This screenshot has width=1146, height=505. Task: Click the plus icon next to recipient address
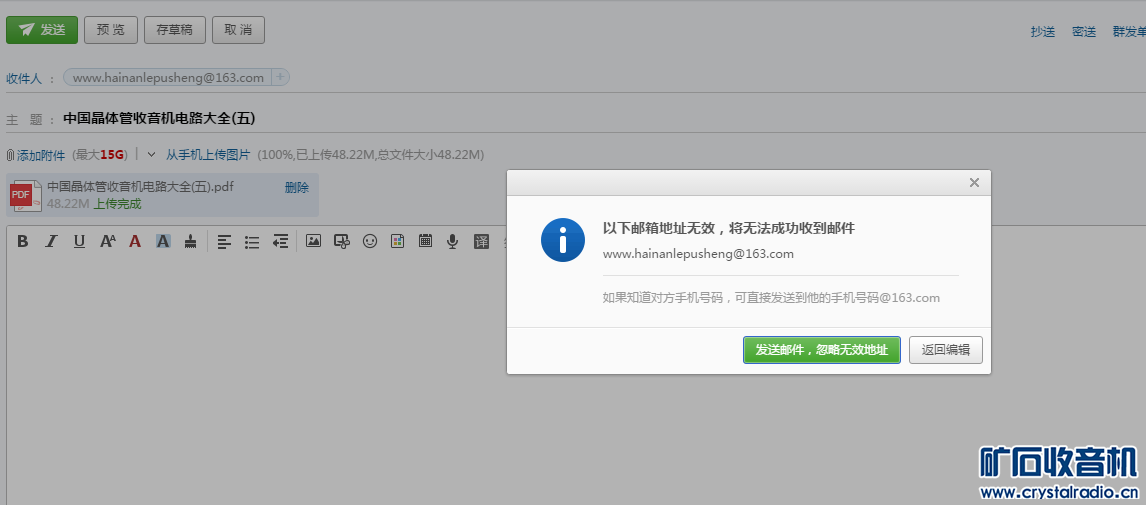[281, 77]
